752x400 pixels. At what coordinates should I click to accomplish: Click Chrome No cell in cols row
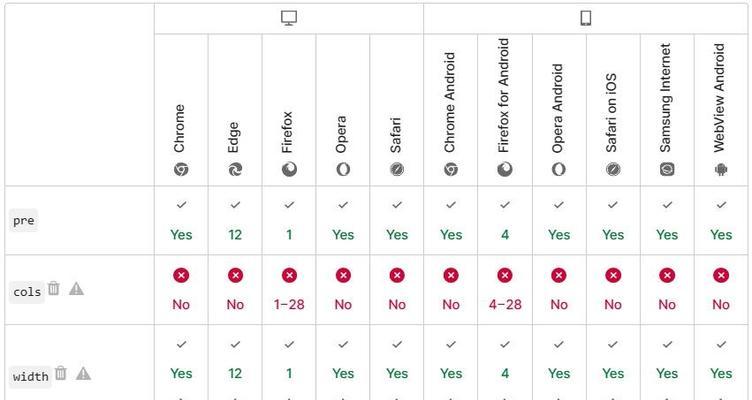click(x=181, y=290)
